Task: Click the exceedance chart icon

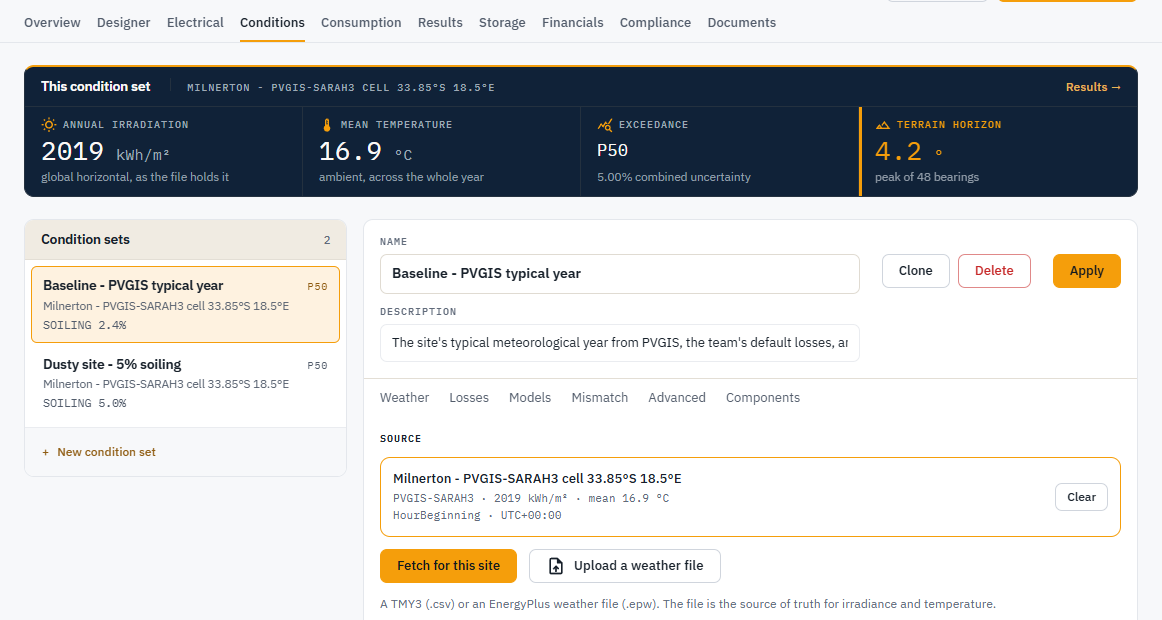Action: (605, 124)
